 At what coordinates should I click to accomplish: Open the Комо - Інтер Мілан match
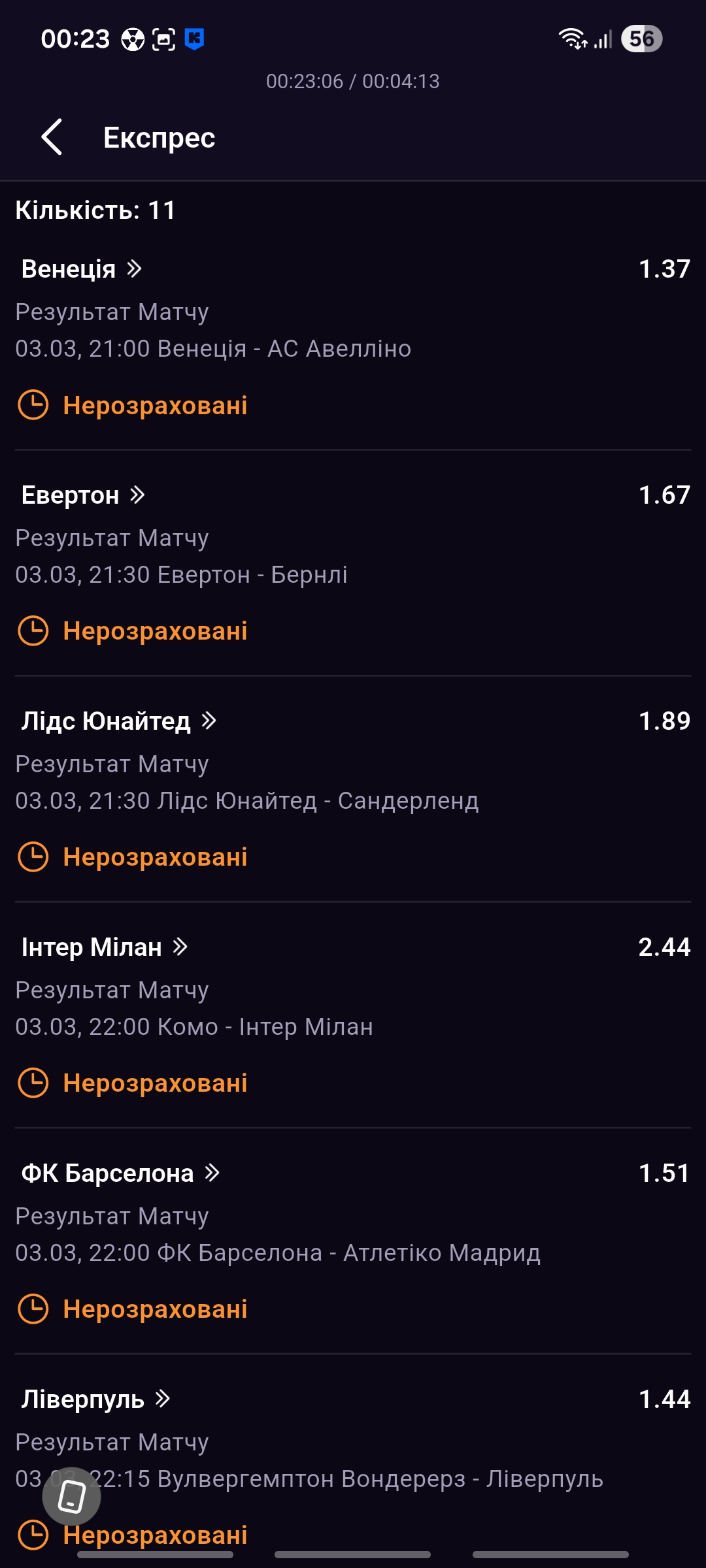(194, 1027)
